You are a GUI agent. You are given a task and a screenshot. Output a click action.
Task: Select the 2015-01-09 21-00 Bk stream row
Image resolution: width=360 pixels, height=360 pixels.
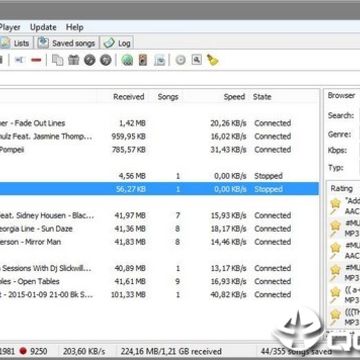[x=159, y=295]
